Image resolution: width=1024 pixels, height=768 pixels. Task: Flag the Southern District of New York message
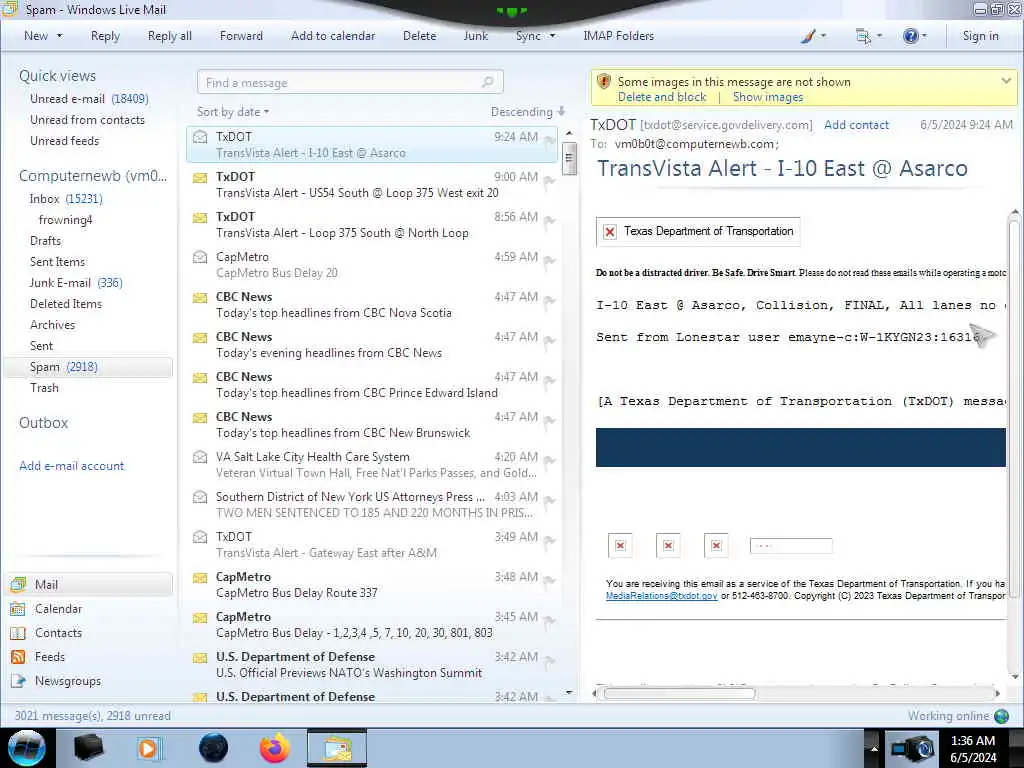[549, 501]
